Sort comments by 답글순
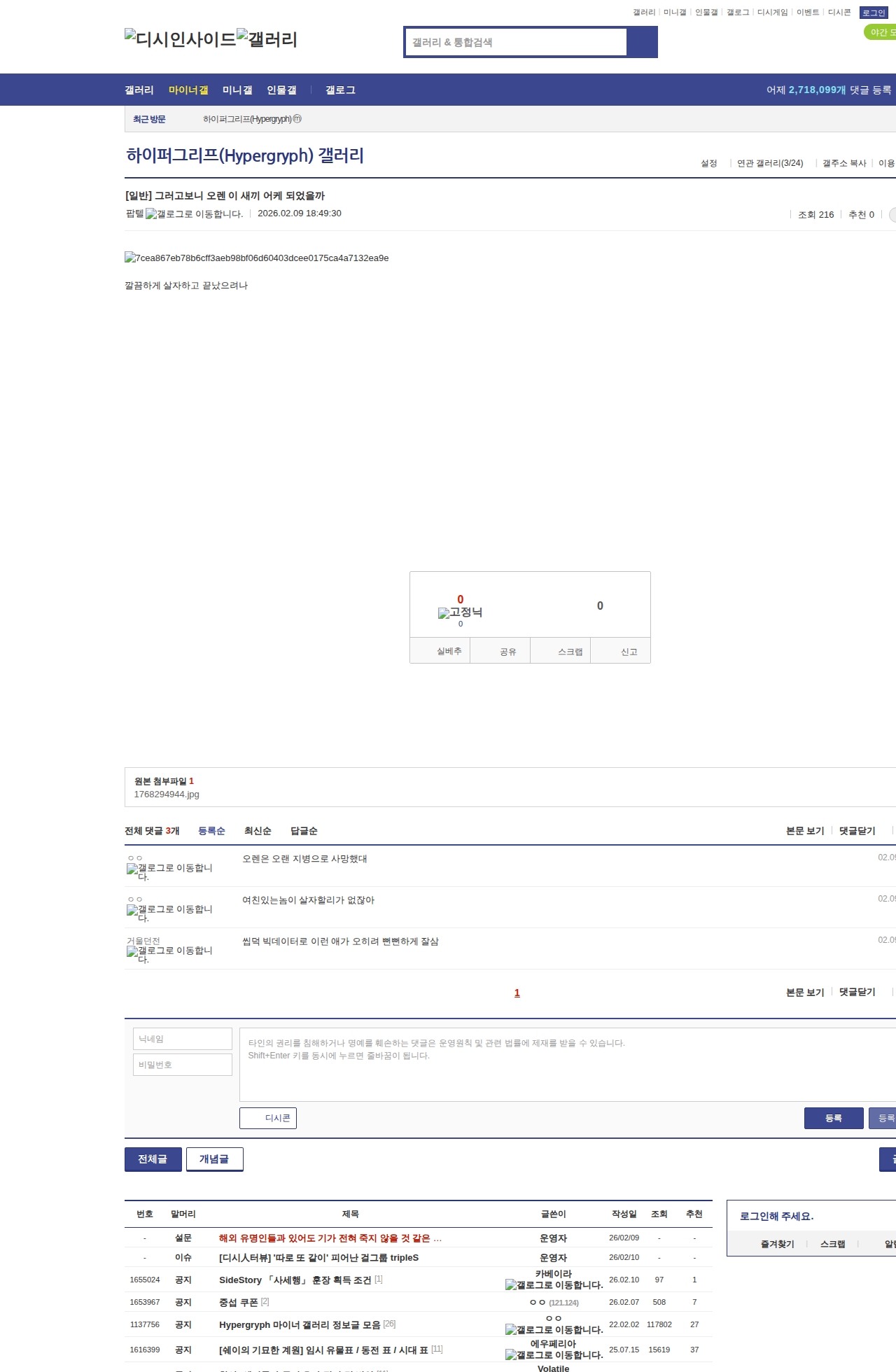896x1372 pixels. click(x=304, y=831)
